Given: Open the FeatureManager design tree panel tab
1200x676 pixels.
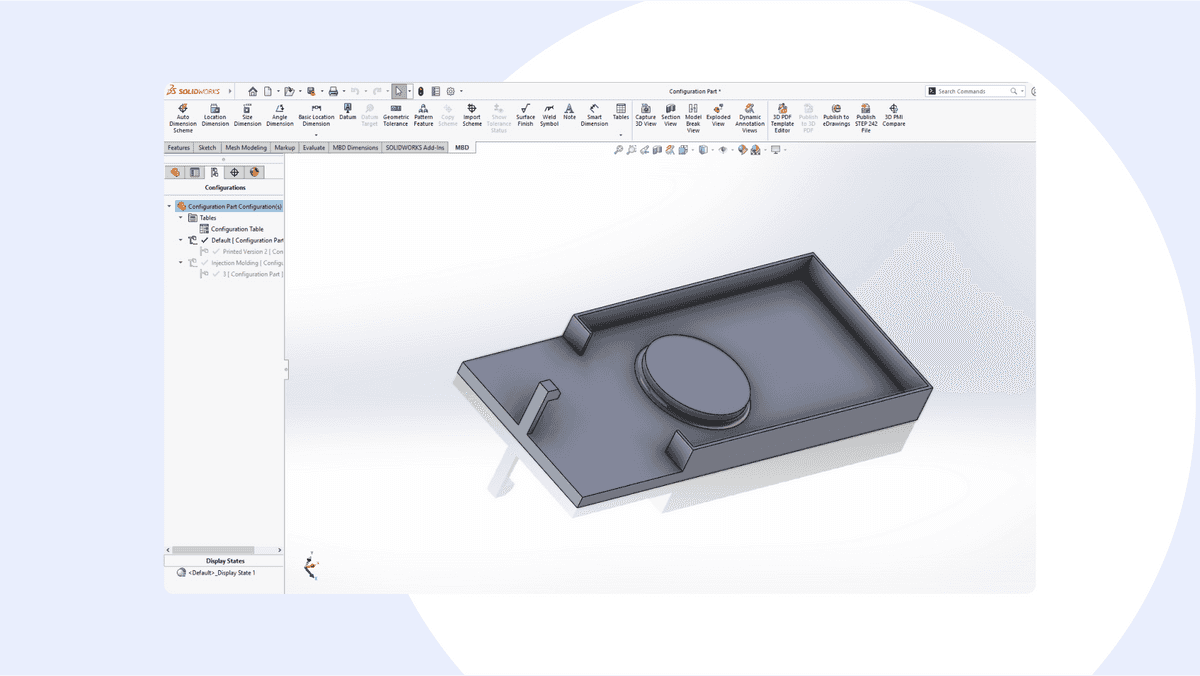Looking at the screenshot, I should 175,173.
